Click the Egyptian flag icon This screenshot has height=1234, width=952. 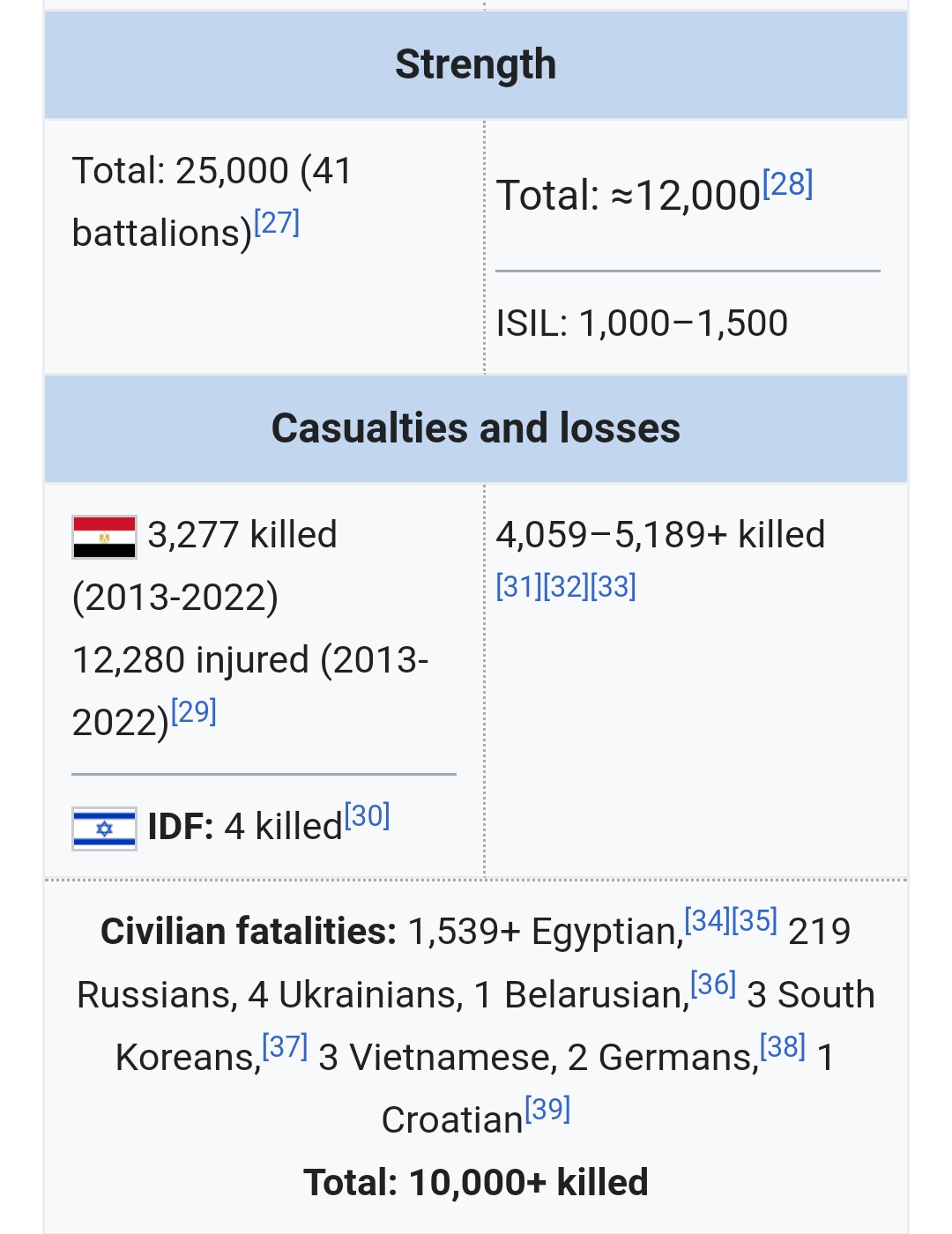[104, 538]
